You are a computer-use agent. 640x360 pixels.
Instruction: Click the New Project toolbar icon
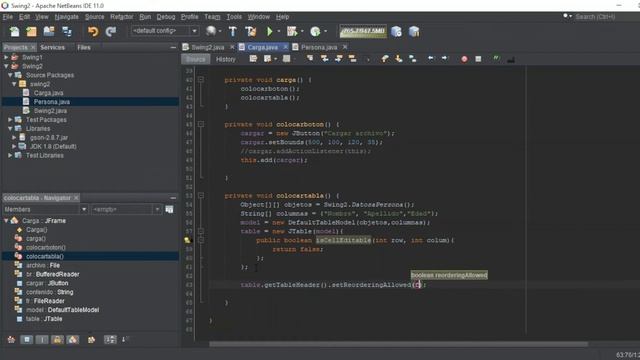[x=31, y=31]
